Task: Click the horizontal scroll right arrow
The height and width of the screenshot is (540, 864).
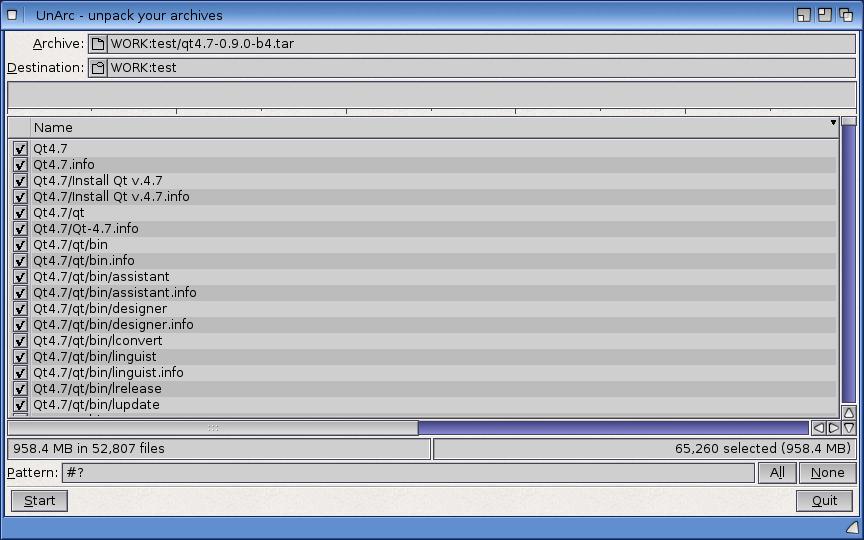Action: click(834, 428)
